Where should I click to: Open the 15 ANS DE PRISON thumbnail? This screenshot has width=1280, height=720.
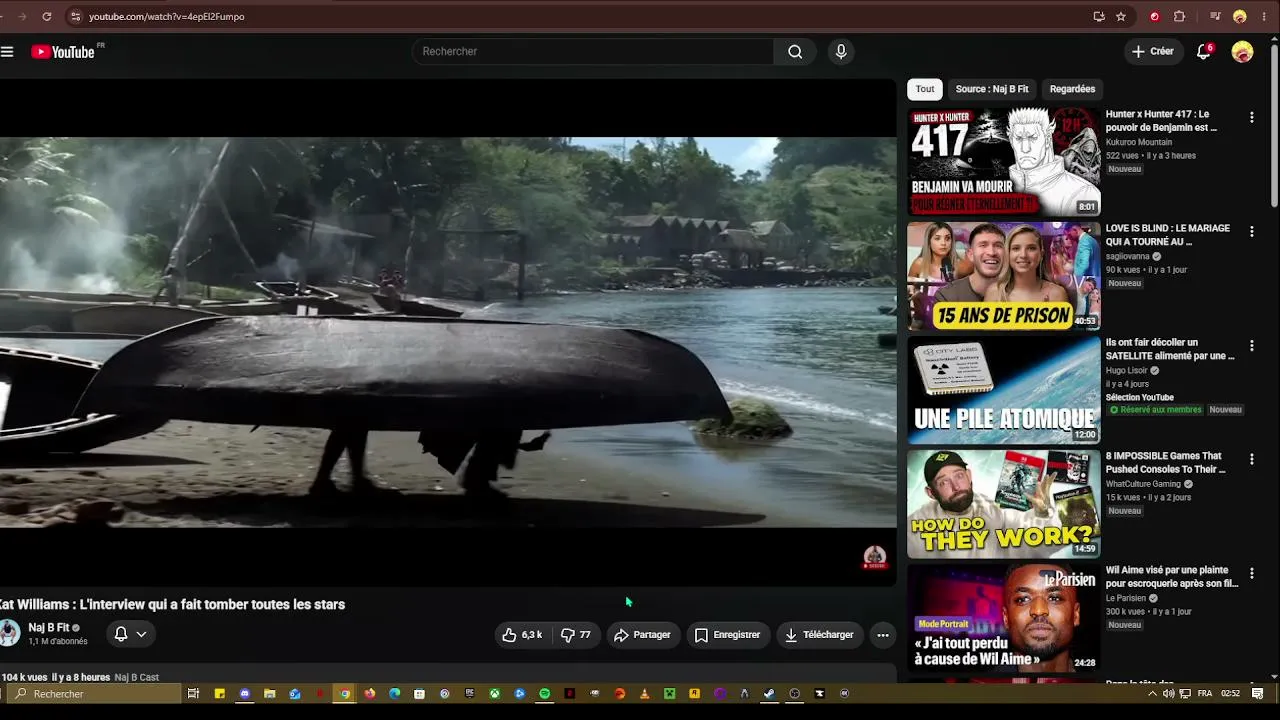1003,276
